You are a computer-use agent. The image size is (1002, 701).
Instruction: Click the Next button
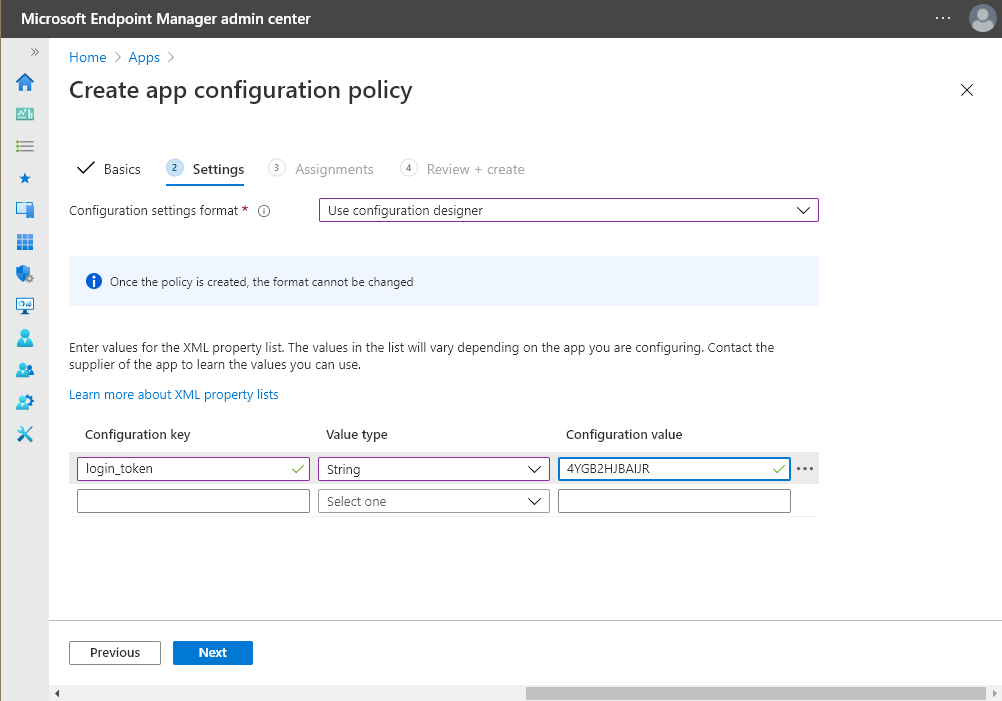[x=213, y=652]
